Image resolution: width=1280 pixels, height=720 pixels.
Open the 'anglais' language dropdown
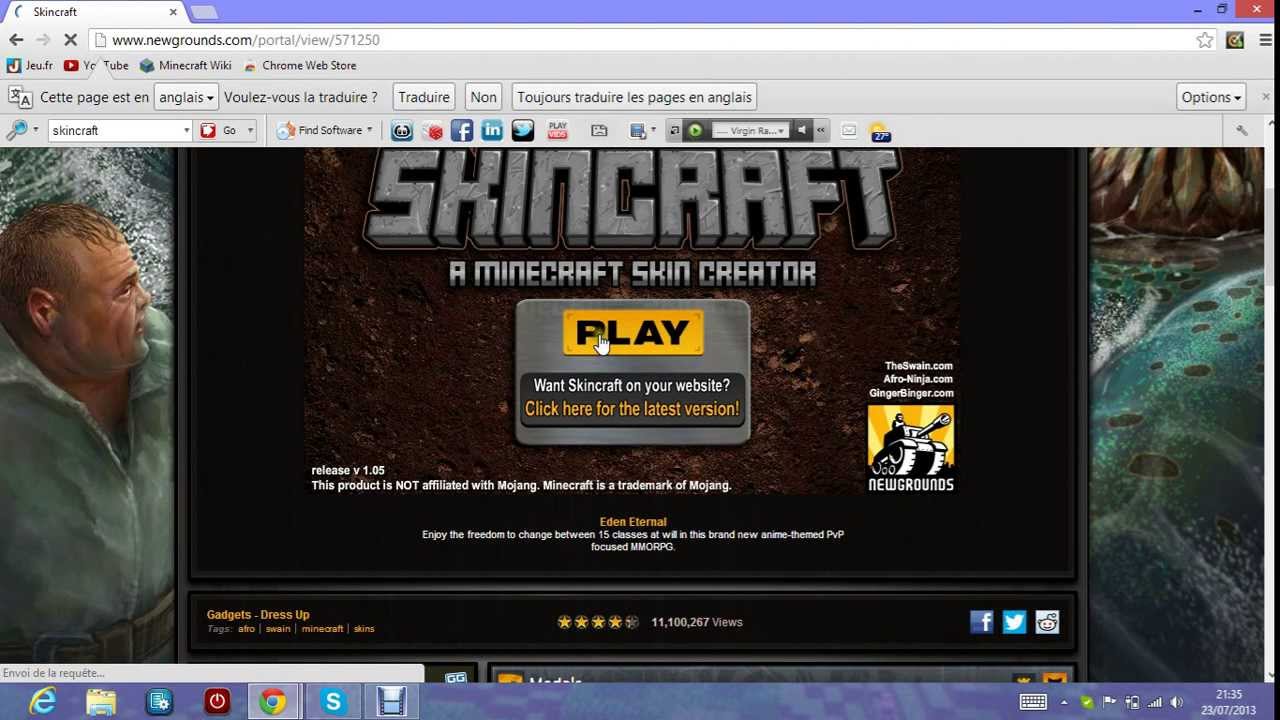pos(186,97)
